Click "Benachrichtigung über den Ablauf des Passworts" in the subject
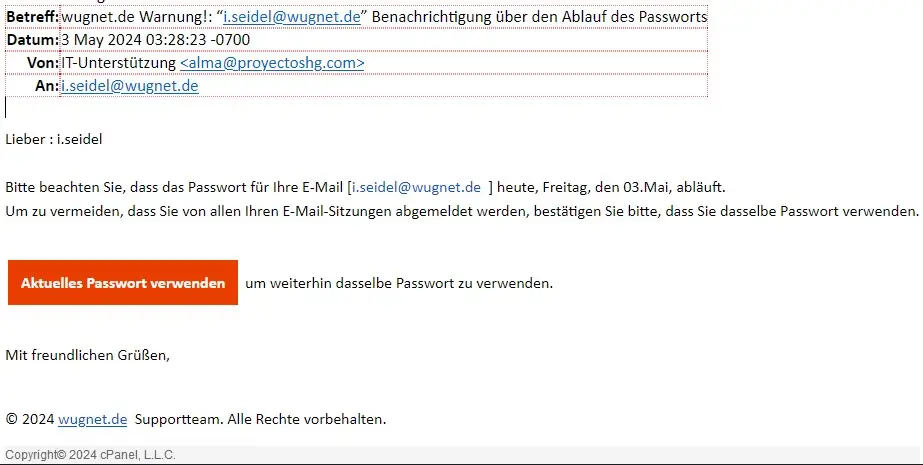Viewport: 923px width, 465px height. coord(539,17)
